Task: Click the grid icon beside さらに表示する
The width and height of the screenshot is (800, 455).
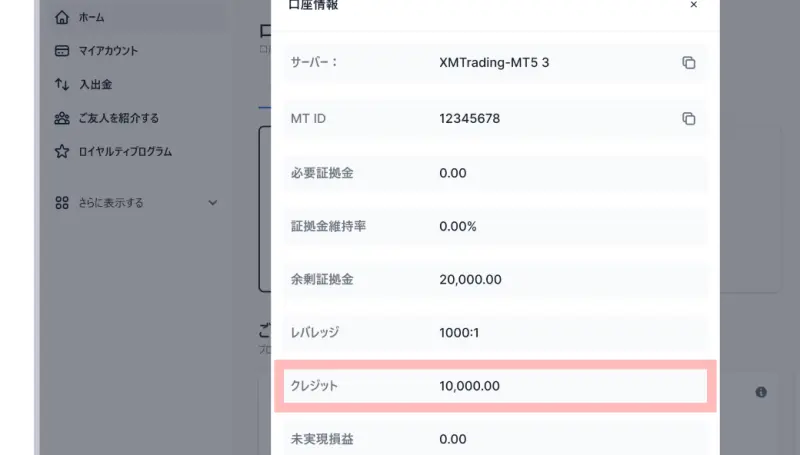Action: click(x=62, y=203)
